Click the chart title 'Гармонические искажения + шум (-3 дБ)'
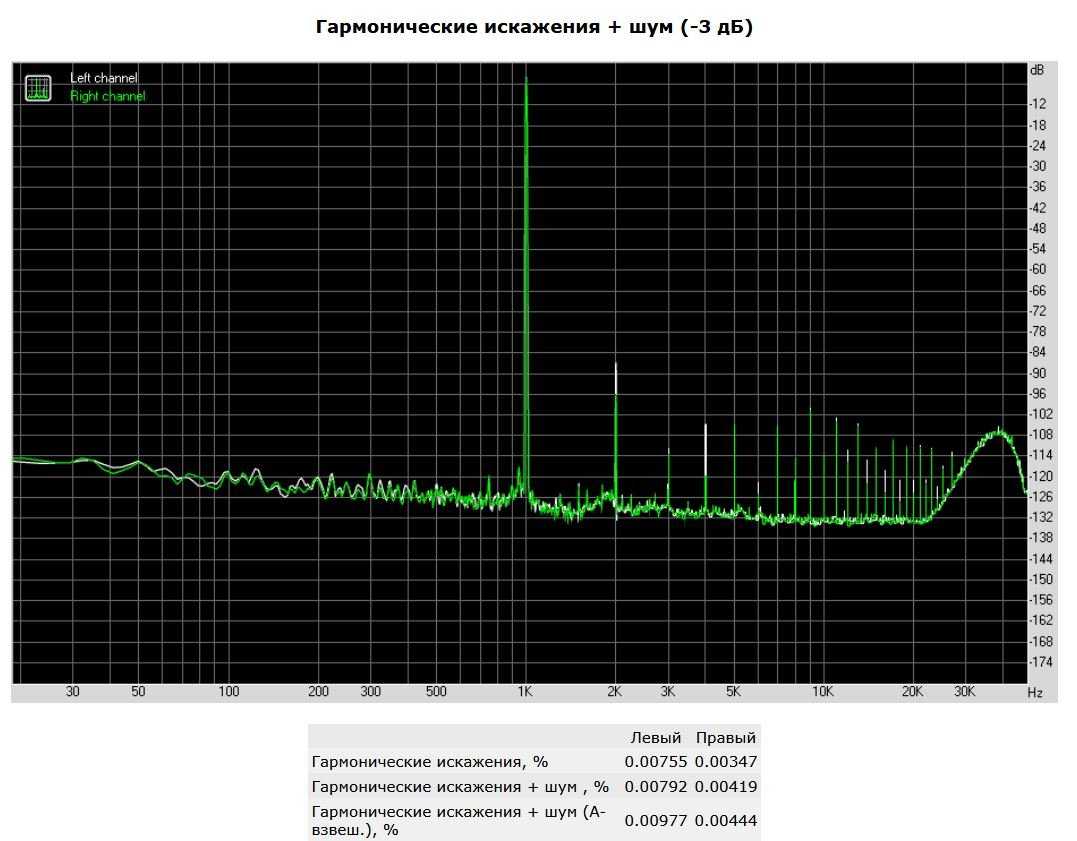This screenshot has height=841, width=1077. (x=534, y=27)
